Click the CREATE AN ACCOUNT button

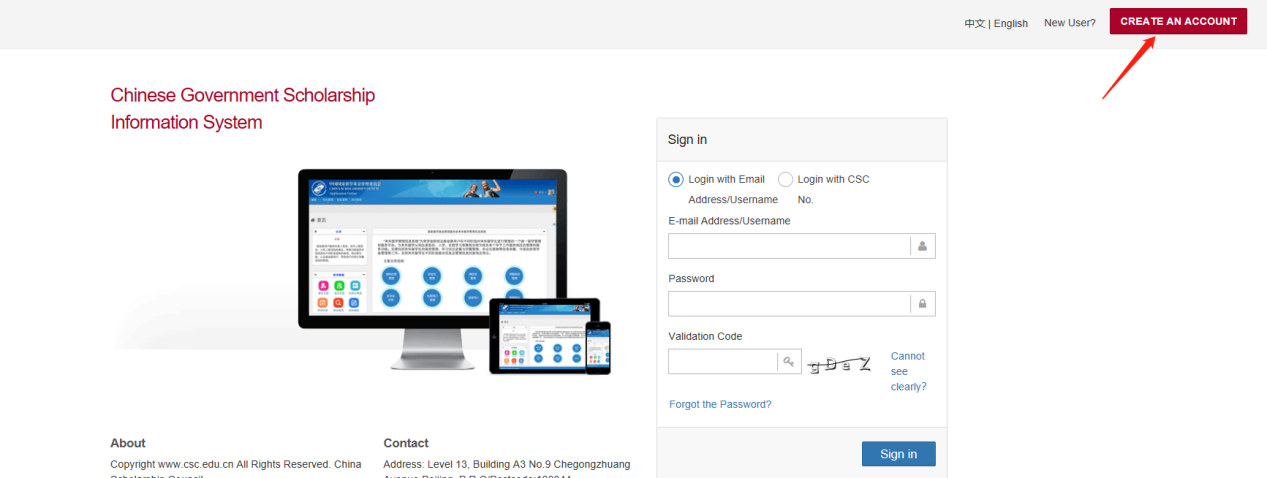[x=1177, y=21]
